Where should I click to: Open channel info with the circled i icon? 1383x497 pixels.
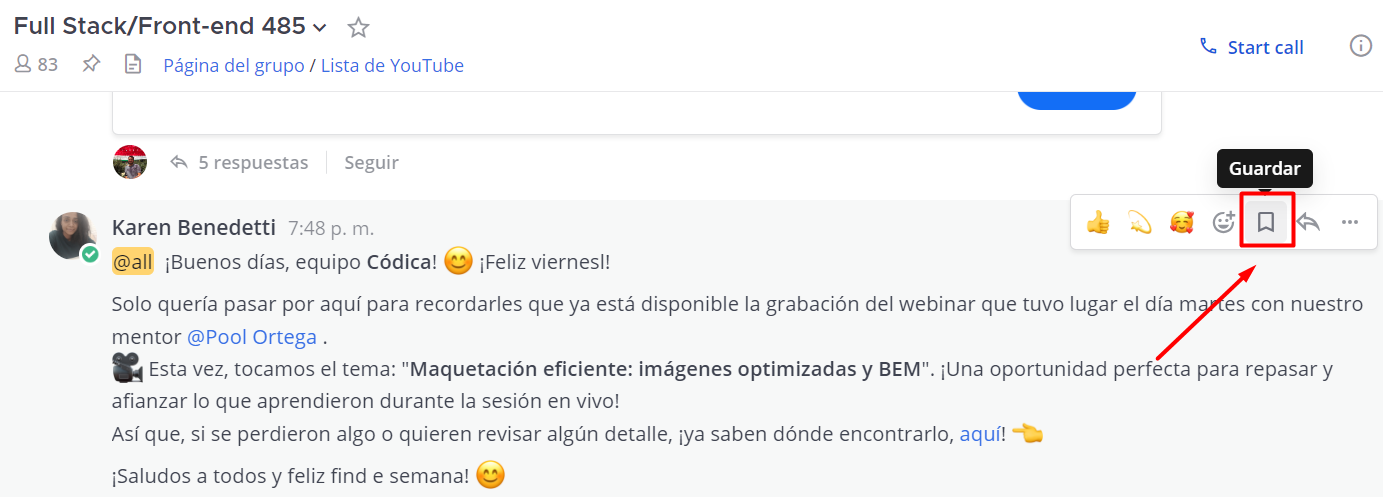click(x=1360, y=46)
